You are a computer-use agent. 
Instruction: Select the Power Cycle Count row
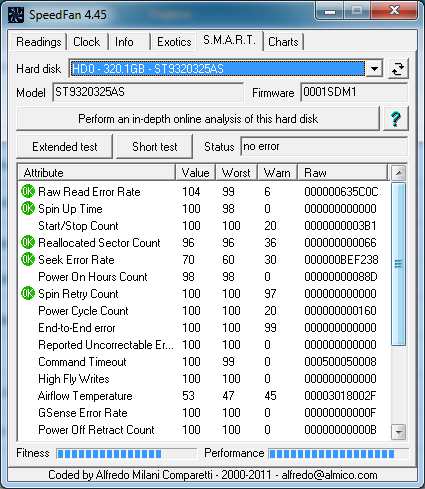pos(204,311)
